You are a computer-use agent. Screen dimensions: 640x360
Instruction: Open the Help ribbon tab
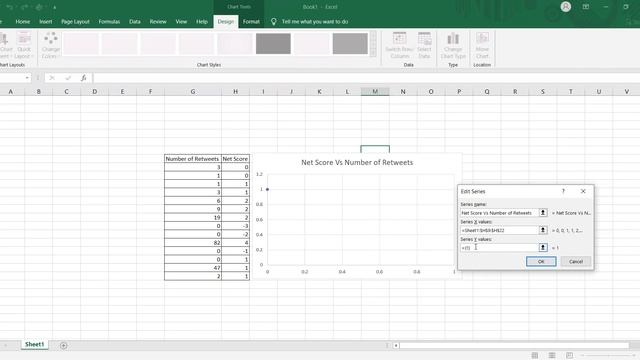point(202,22)
